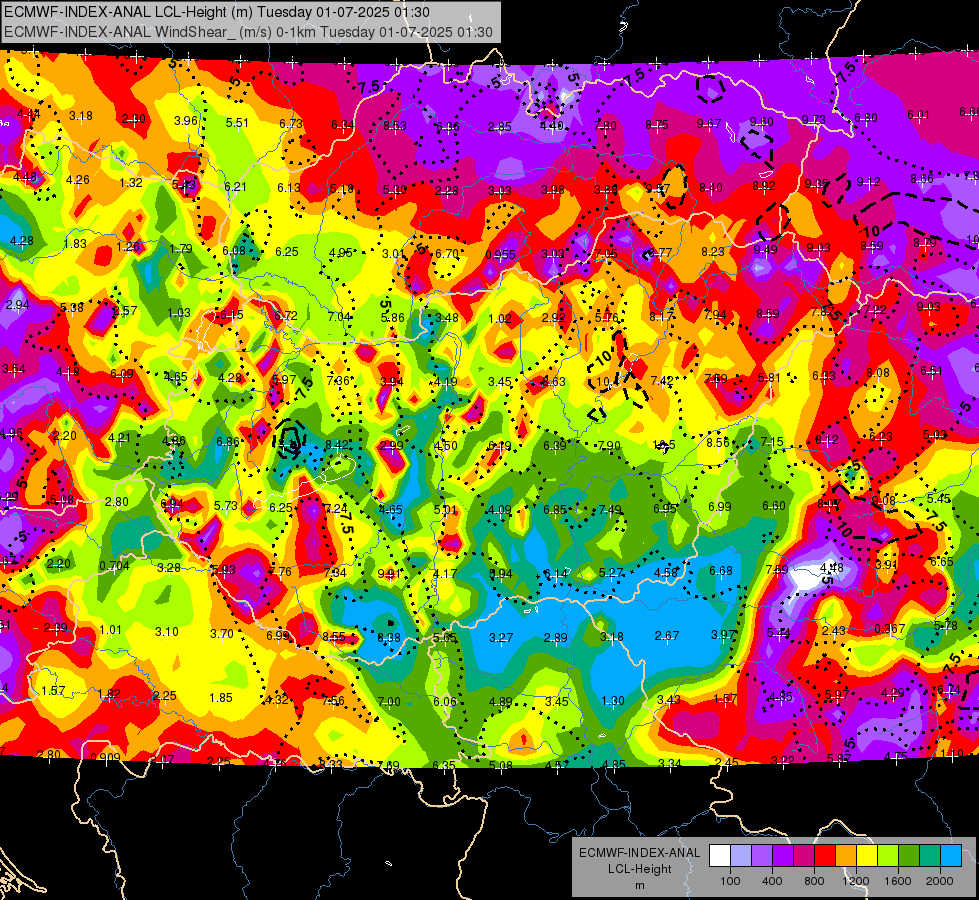Click the wind shear value '0.704'

(115, 566)
